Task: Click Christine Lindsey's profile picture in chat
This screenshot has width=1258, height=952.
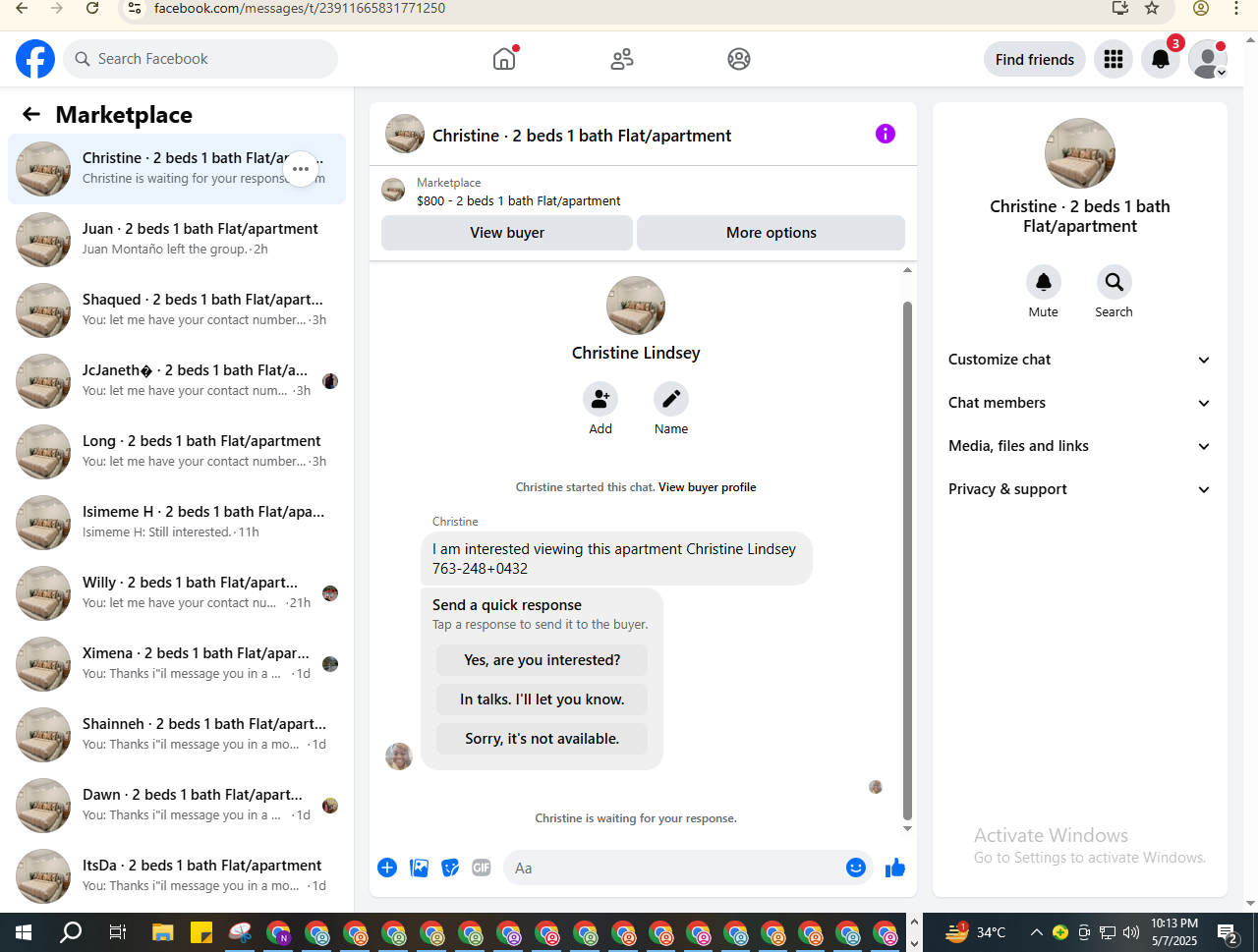Action: (636, 306)
